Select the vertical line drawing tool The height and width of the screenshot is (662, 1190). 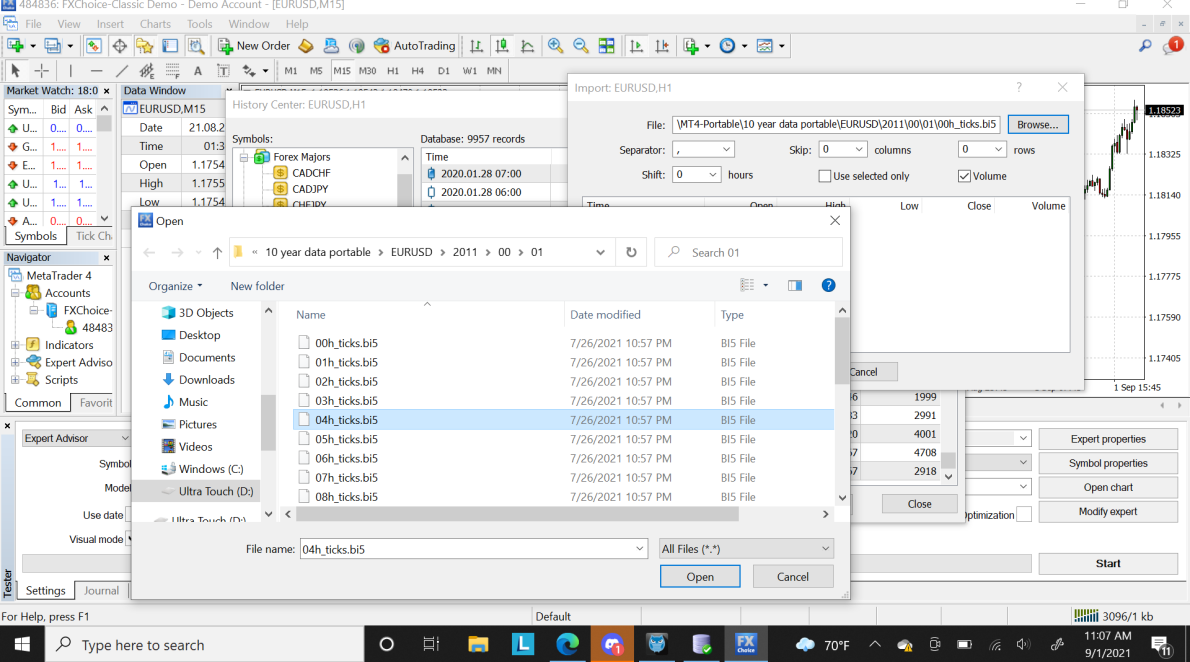click(71, 71)
